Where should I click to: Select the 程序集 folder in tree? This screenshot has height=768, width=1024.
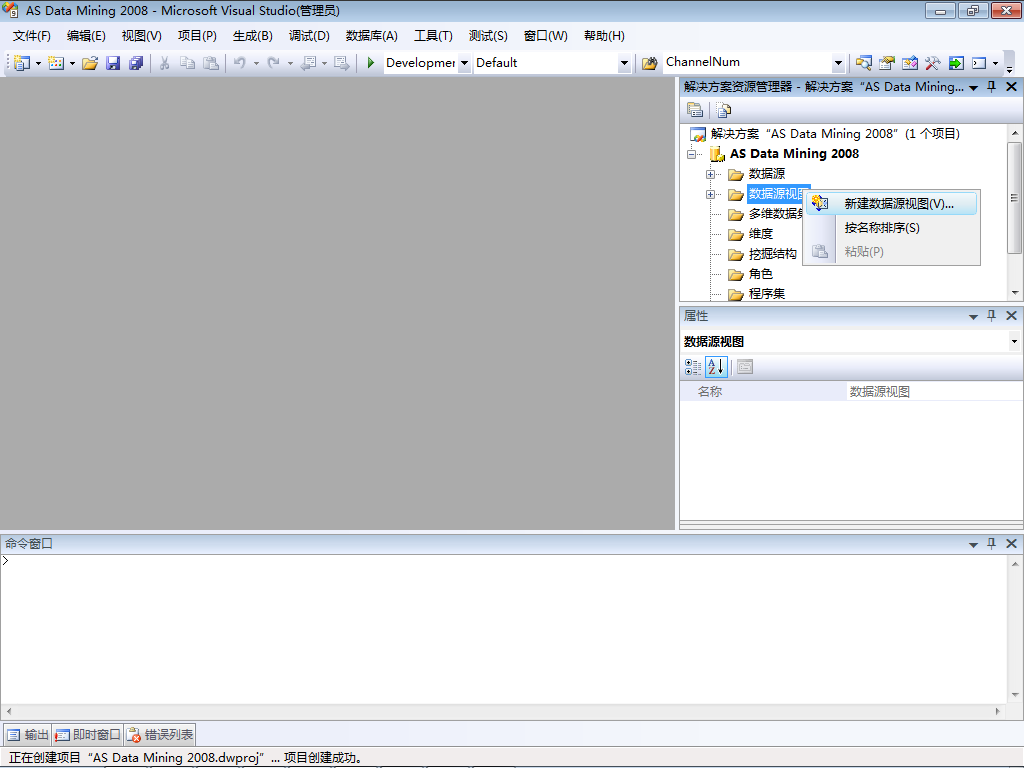tap(767, 294)
